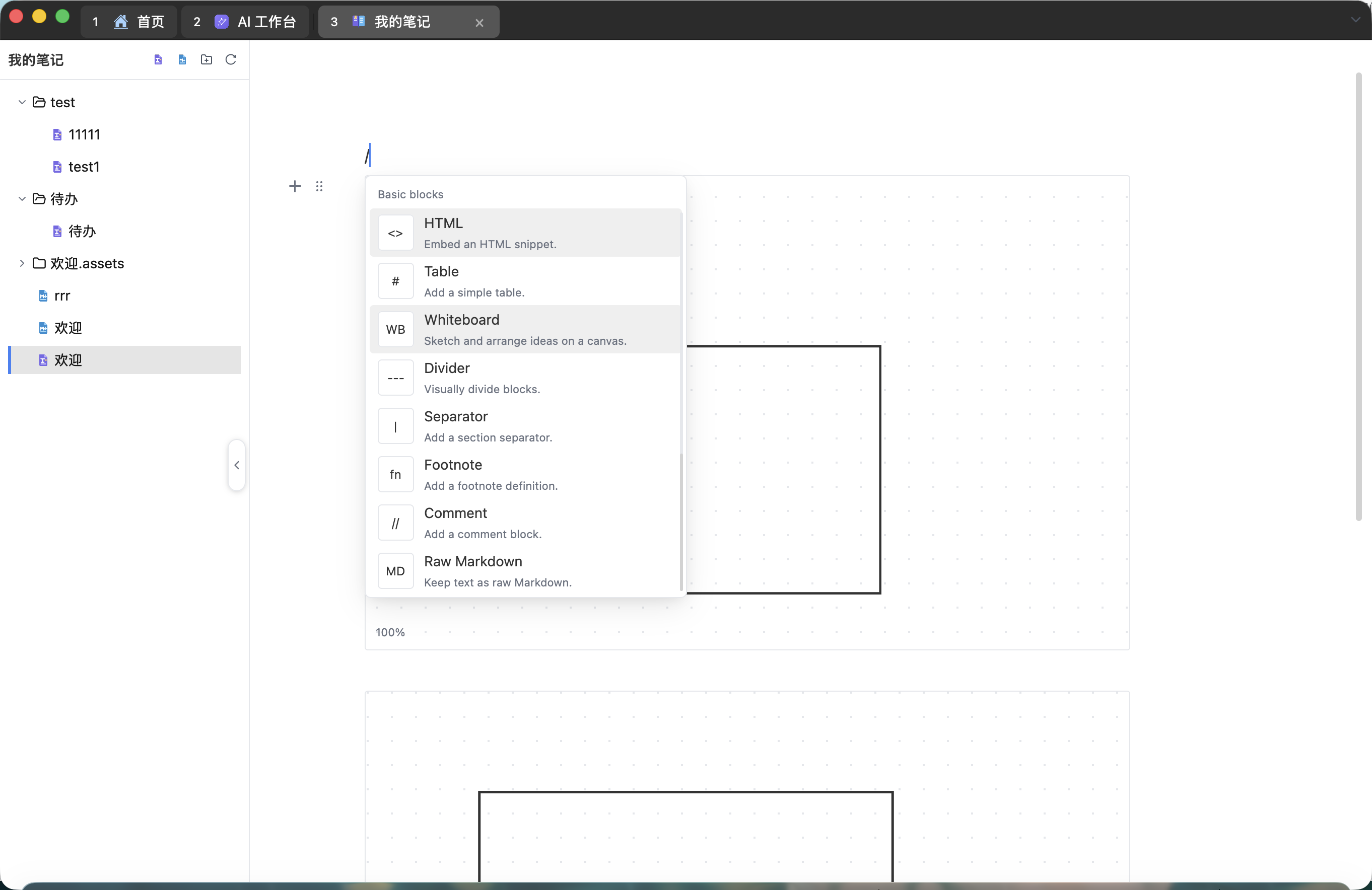Expand the 欢迎.assets folder
This screenshot has height=890, width=1372.
tap(22, 263)
